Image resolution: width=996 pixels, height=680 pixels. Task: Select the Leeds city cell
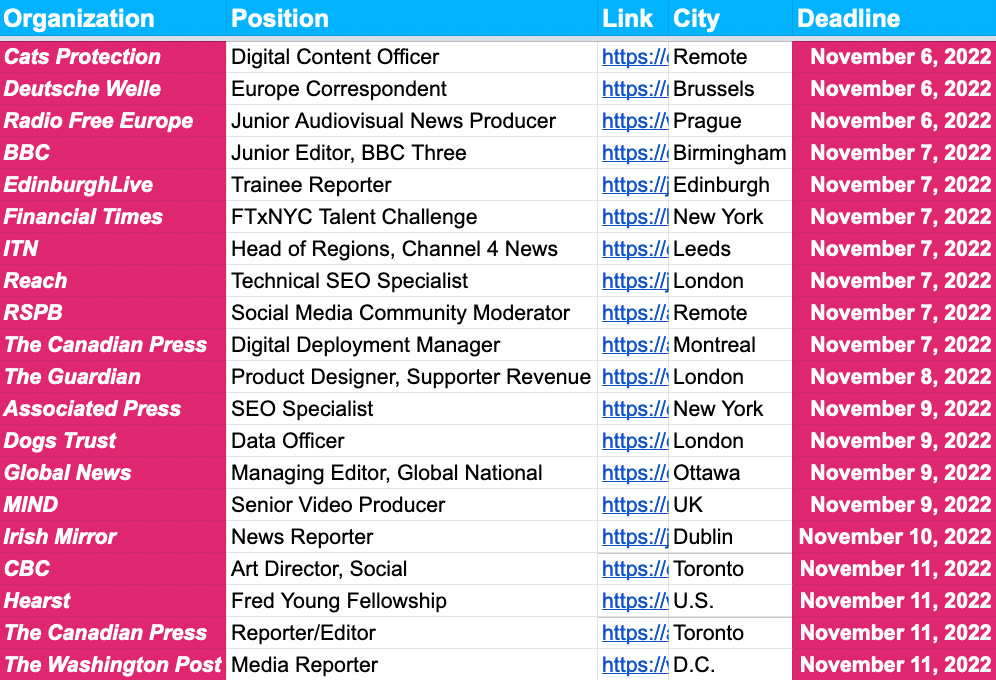730,249
